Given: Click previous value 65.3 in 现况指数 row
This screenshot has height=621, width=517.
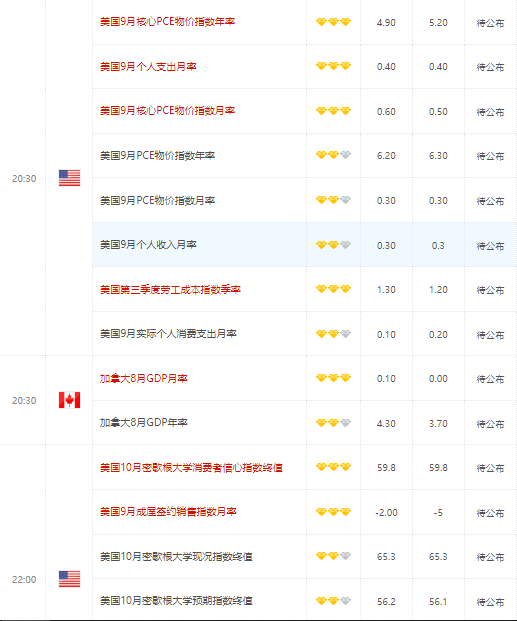Looking at the screenshot, I should (x=386, y=557).
